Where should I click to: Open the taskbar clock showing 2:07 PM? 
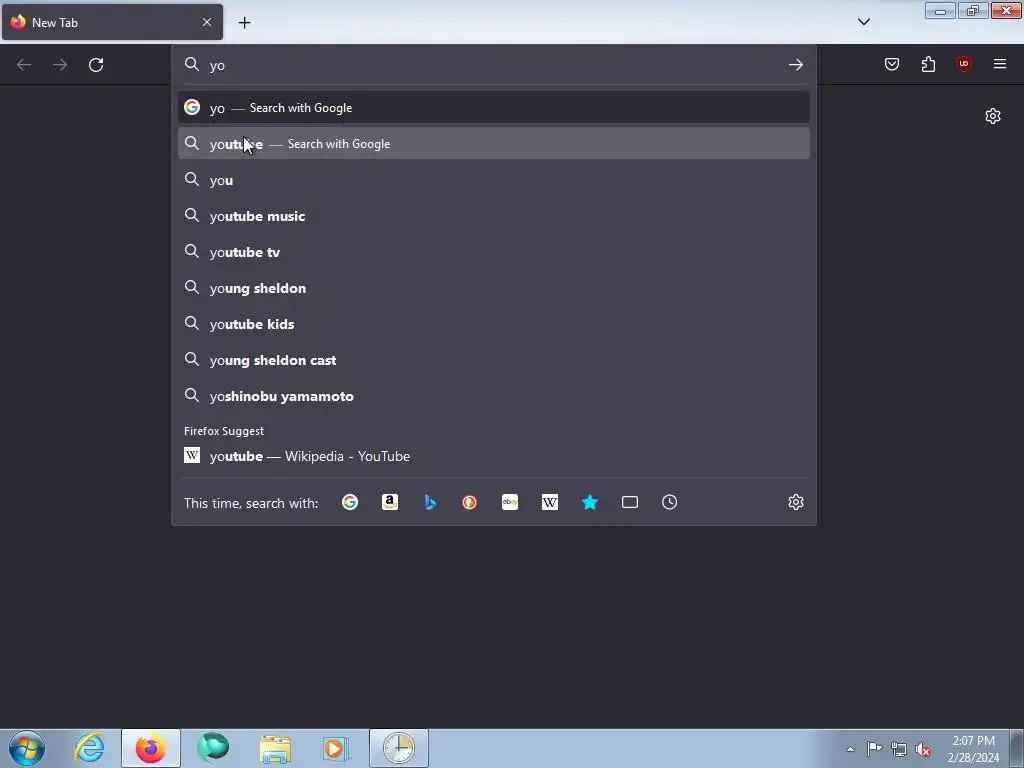tap(973, 749)
